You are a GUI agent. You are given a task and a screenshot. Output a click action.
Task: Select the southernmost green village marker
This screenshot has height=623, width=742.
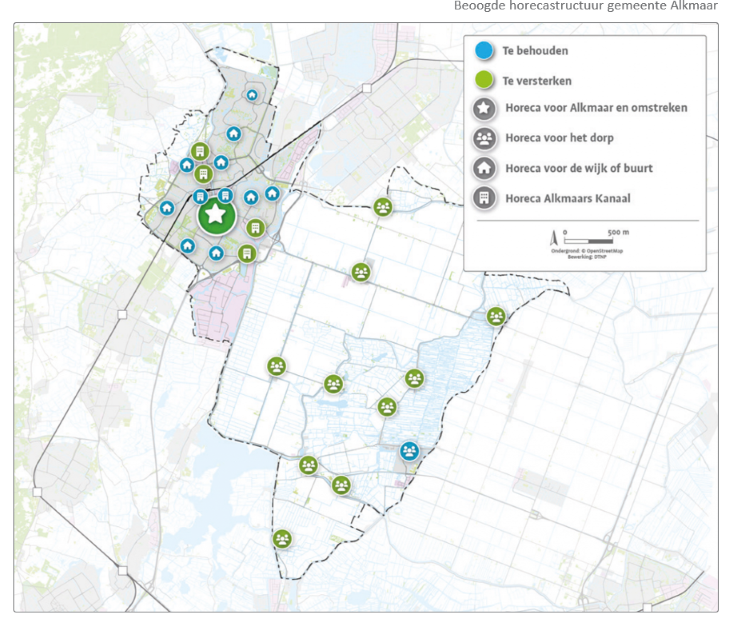click(x=282, y=539)
